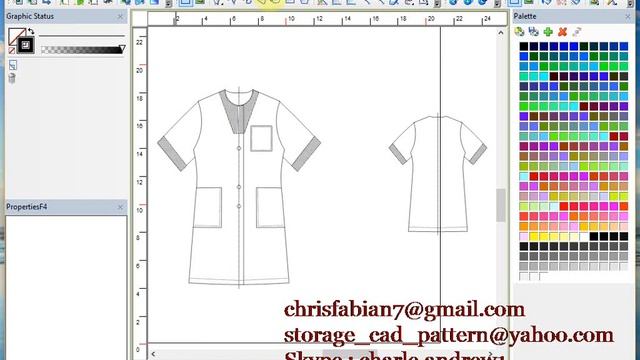Close the PropertiesF4 panel

pos(120,207)
